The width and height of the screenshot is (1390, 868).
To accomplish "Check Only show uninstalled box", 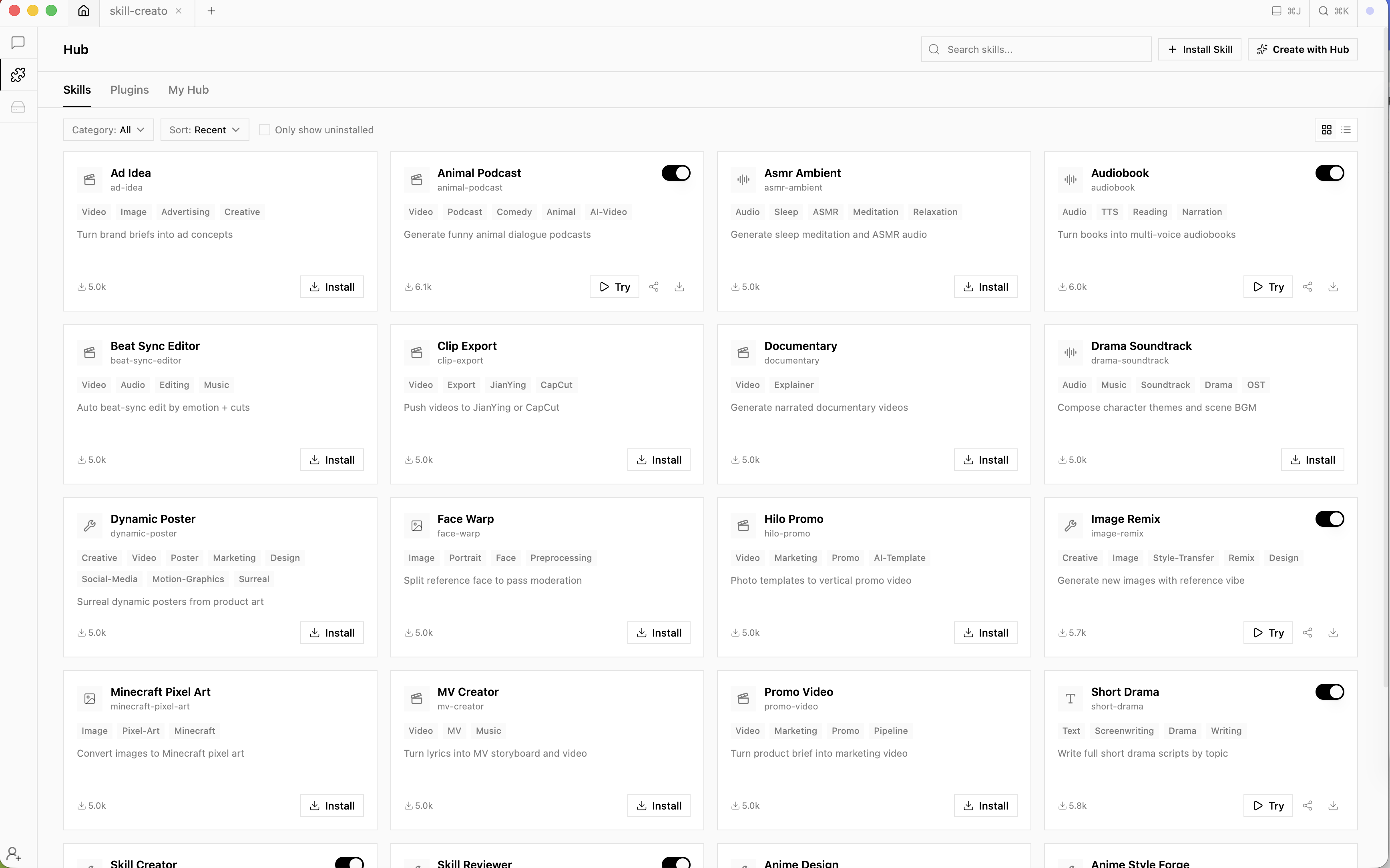I will click(x=265, y=130).
